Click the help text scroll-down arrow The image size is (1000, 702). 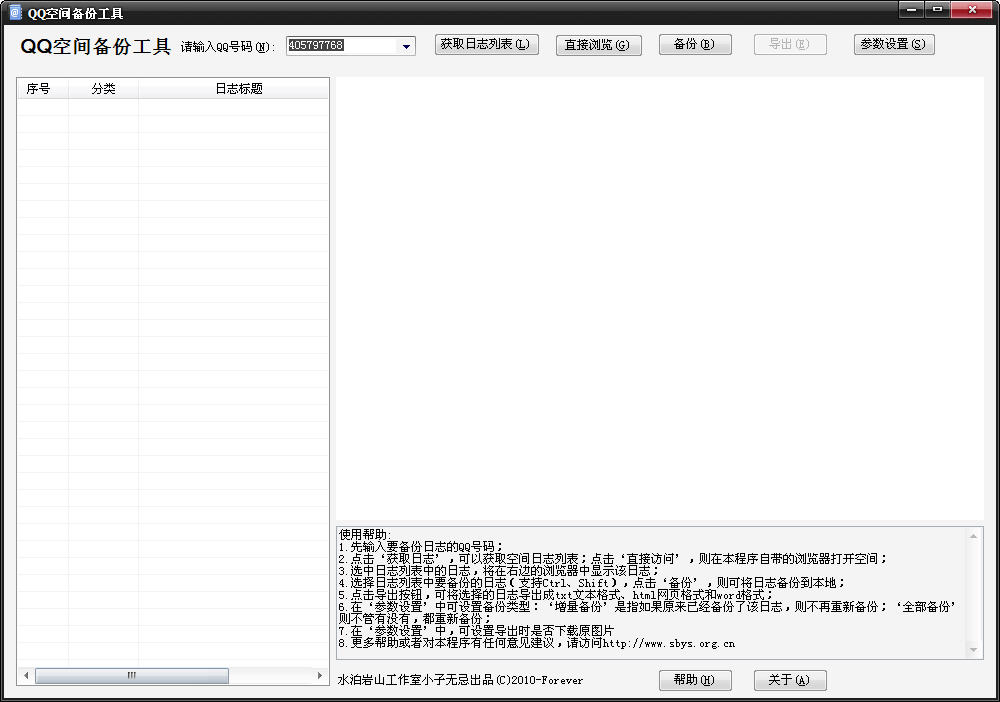973,650
